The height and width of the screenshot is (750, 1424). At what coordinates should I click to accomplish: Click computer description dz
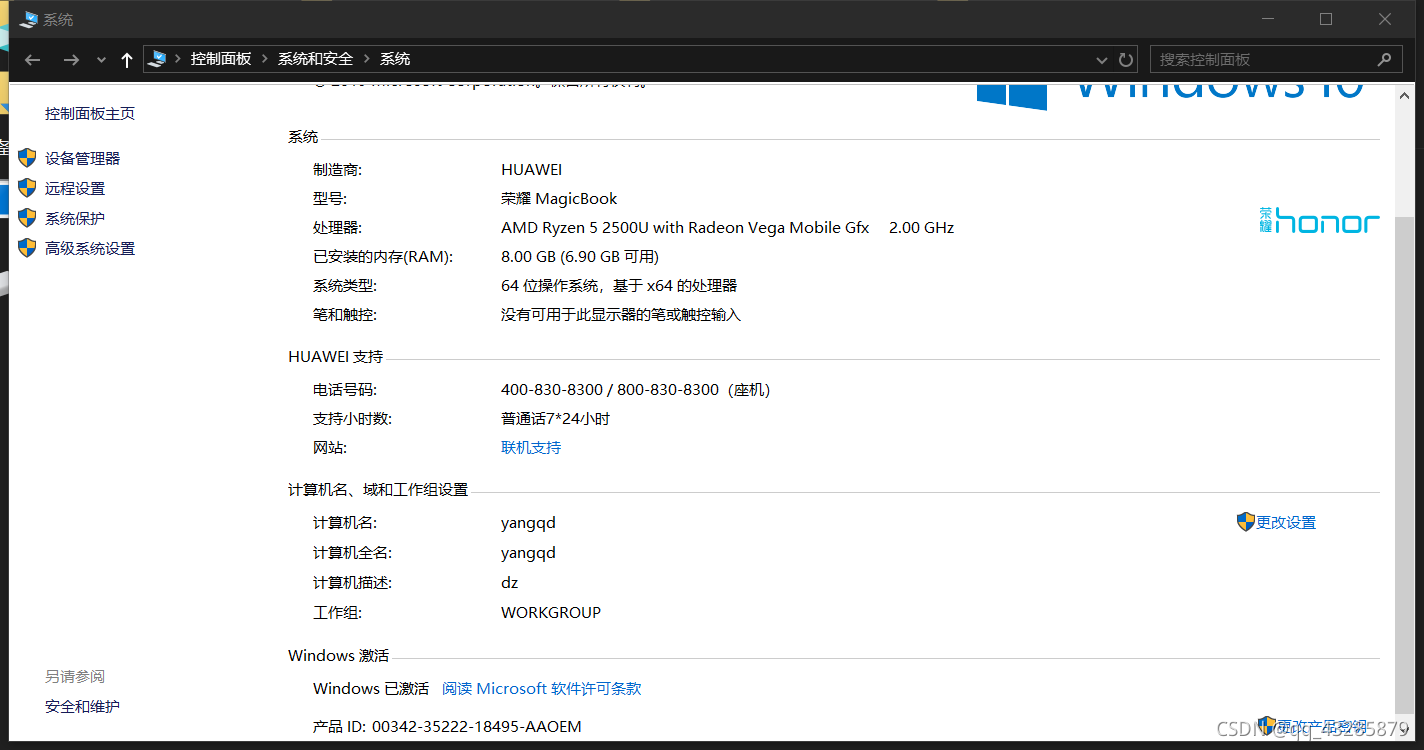(x=510, y=582)
